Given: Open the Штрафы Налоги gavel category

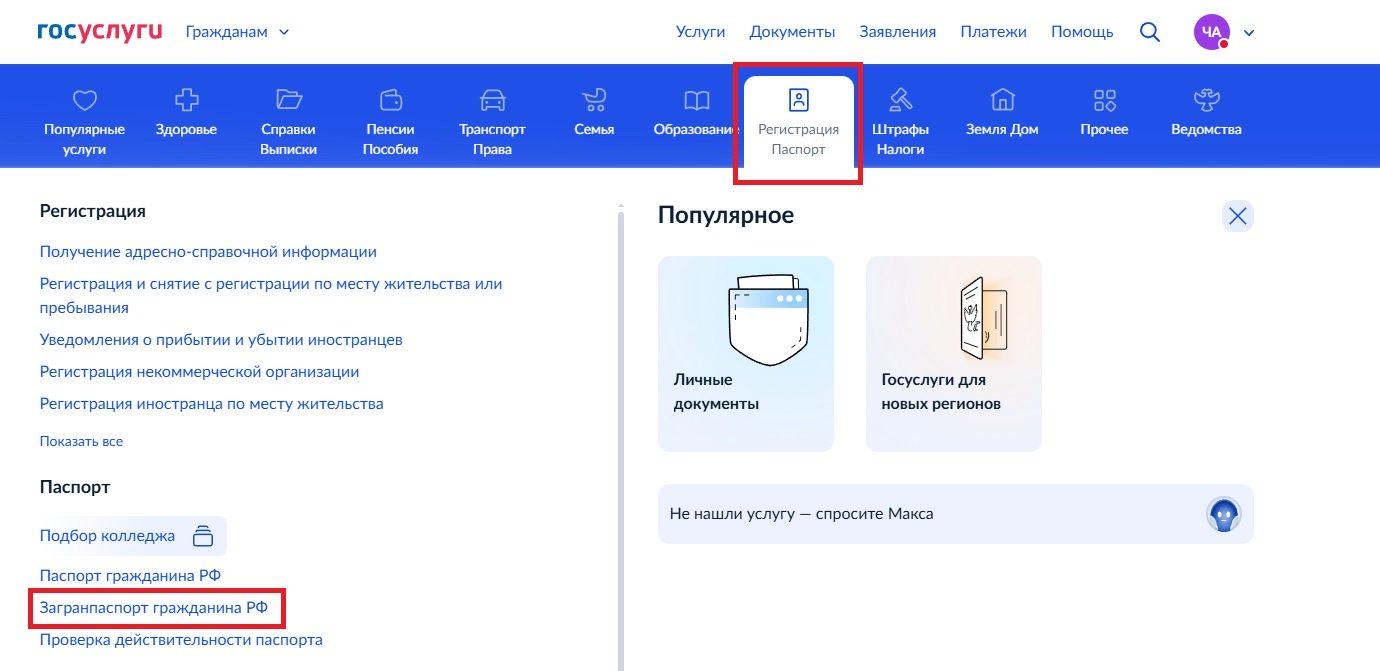Looking at the screenshot, I should point(900,121).
